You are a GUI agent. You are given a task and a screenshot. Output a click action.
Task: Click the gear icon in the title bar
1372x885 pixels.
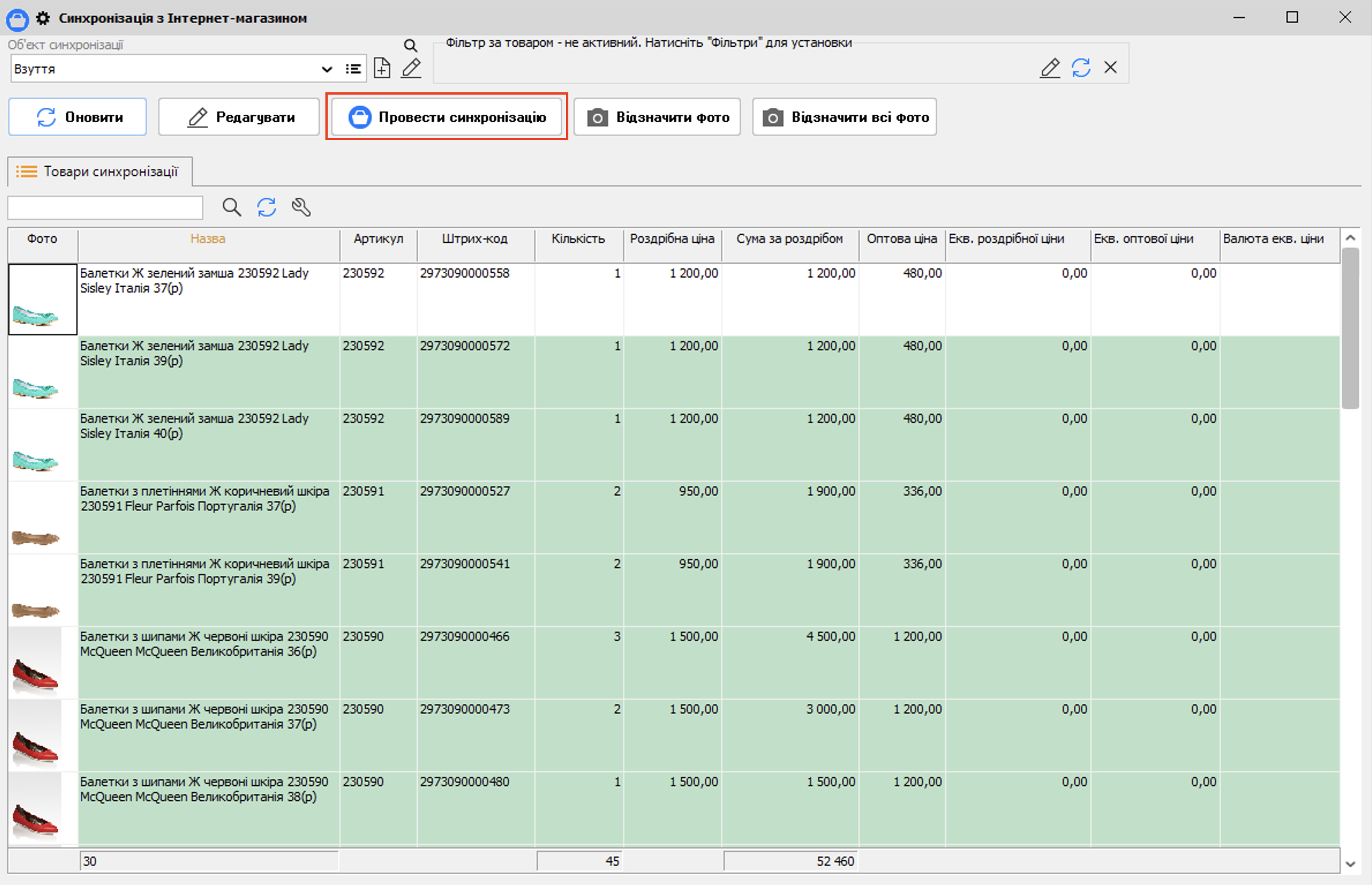[x=43, y=18]
